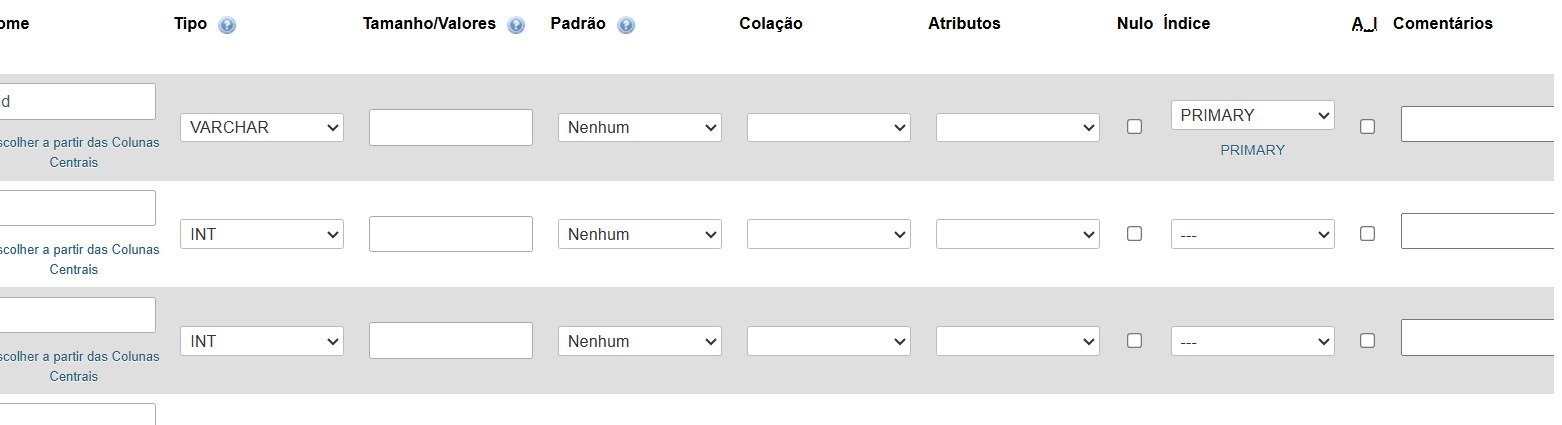Tick A_I checkbox in third row
Screen dimensions: 1562x425
pos(1367,340)
